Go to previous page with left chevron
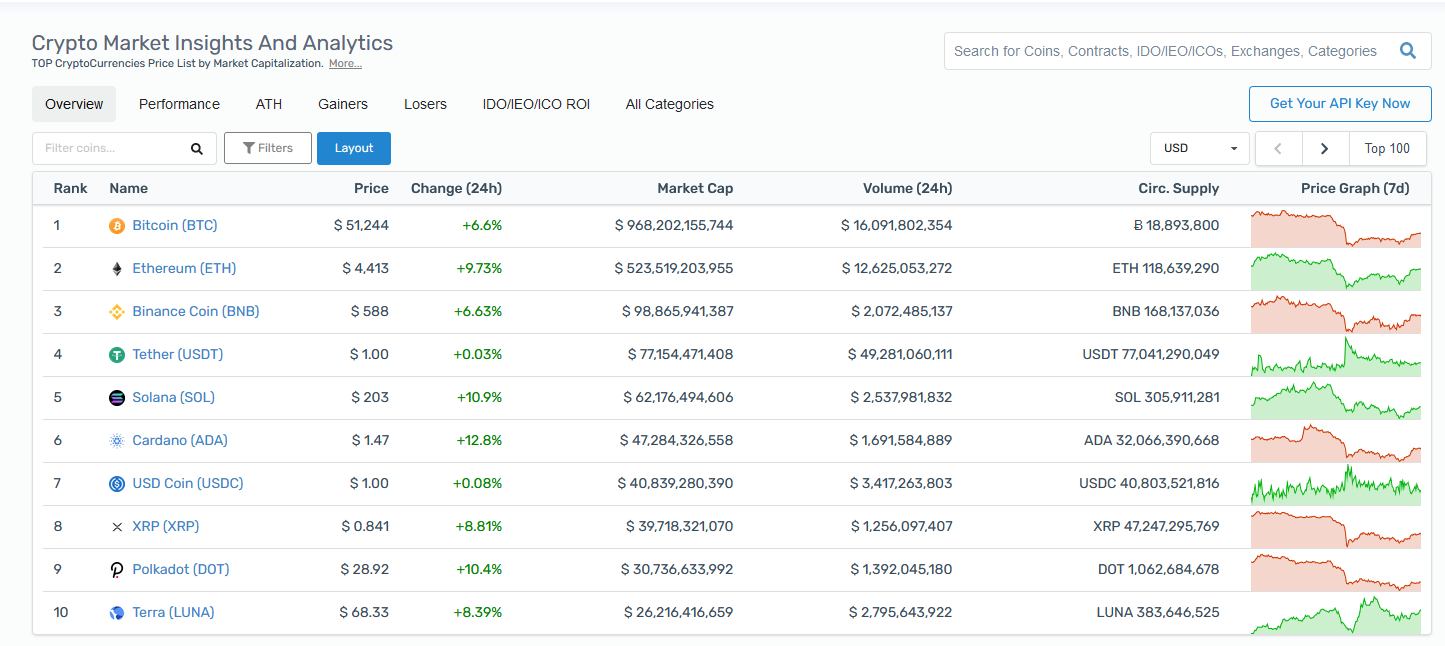The height and width of the screenshot is (646, 1445). [x=1278, y=148]
